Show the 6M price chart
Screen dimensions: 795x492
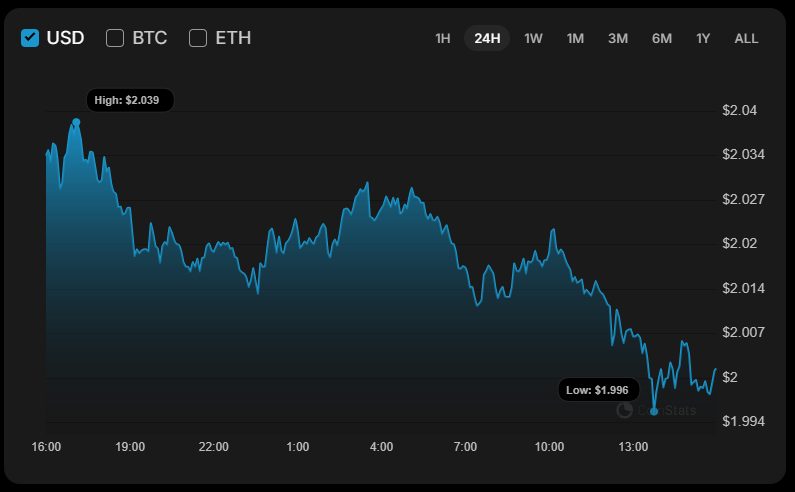[x=662, y=38]
